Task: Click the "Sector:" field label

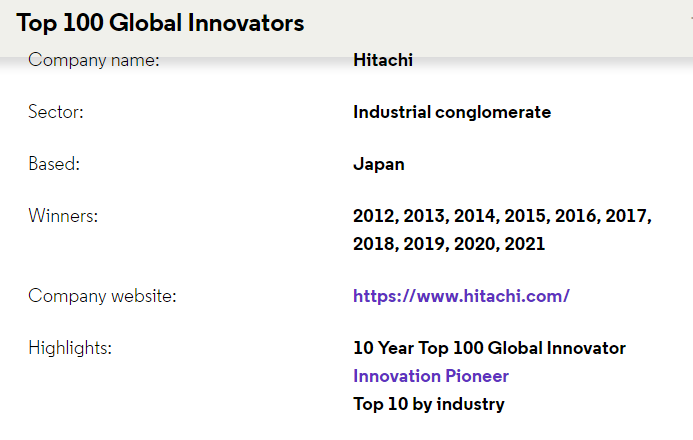Action: coord(56,112)
